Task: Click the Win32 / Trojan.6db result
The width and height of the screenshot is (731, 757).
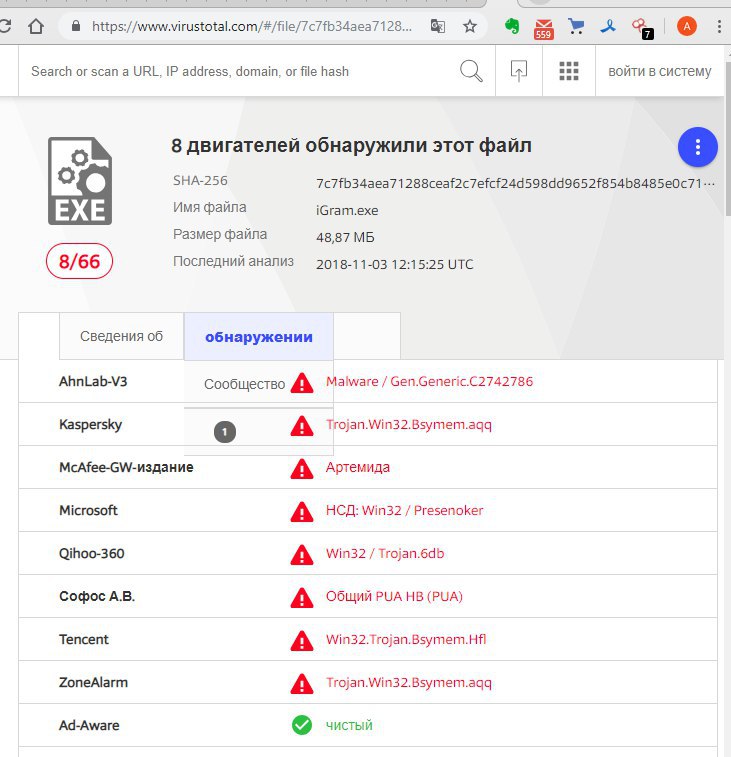Action: (385, 553)
